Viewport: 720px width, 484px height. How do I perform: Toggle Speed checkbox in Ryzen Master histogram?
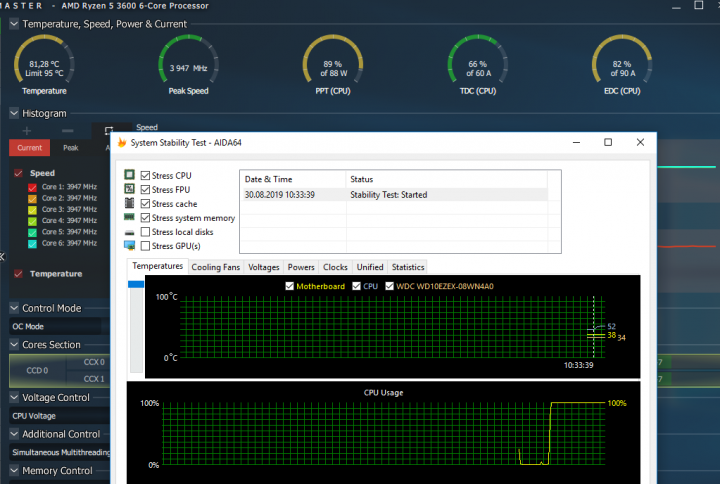pos(18,173)
